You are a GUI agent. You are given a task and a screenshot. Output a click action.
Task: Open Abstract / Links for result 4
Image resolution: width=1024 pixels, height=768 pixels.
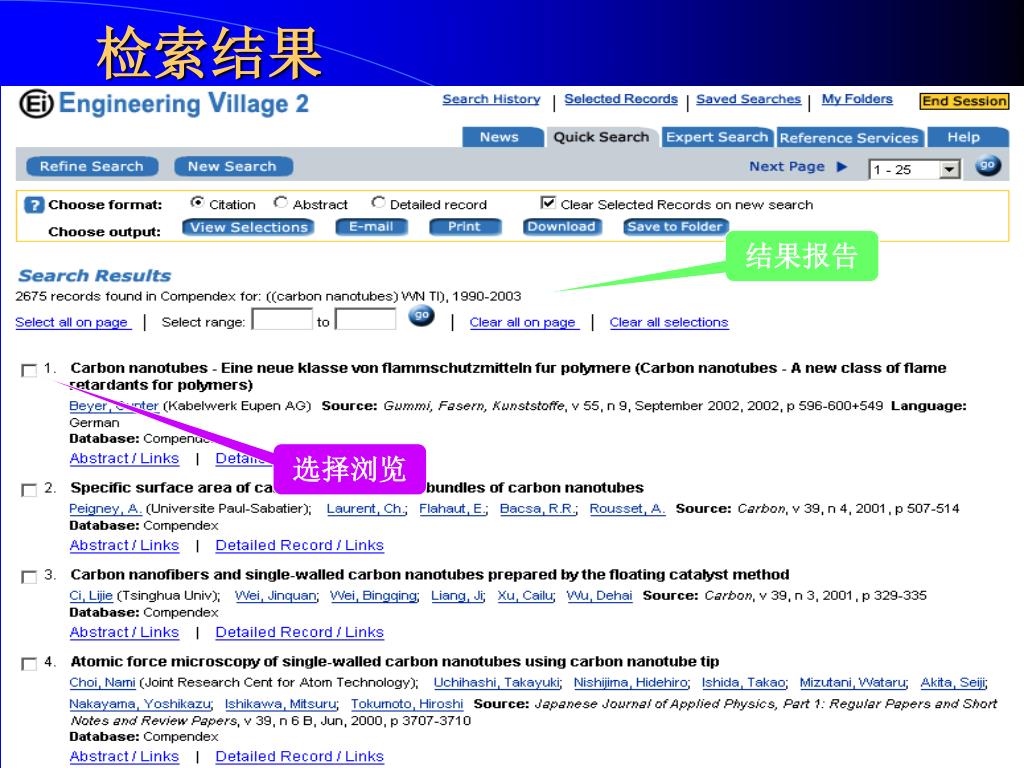124,756
